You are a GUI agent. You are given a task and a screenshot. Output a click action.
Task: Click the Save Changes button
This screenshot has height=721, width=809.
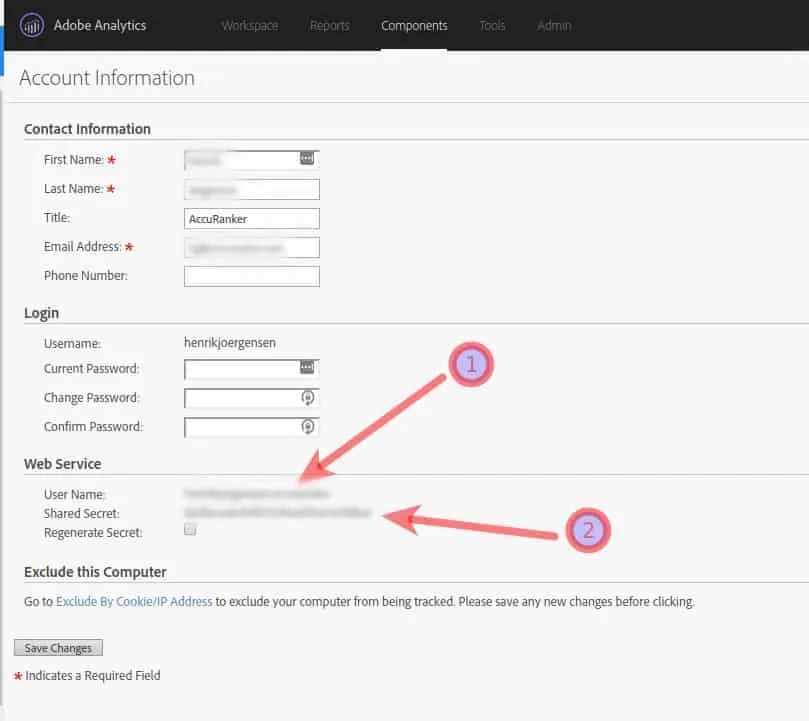click(x=57, y=647)
